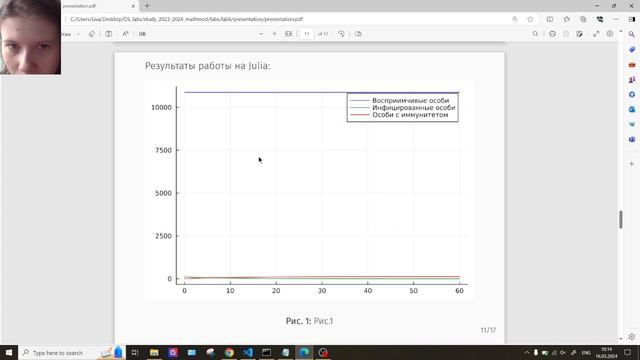Click the figure caption 'Рис. 1: Рис.1'
This screenshot has width=640, height=360.
[309, 321]
